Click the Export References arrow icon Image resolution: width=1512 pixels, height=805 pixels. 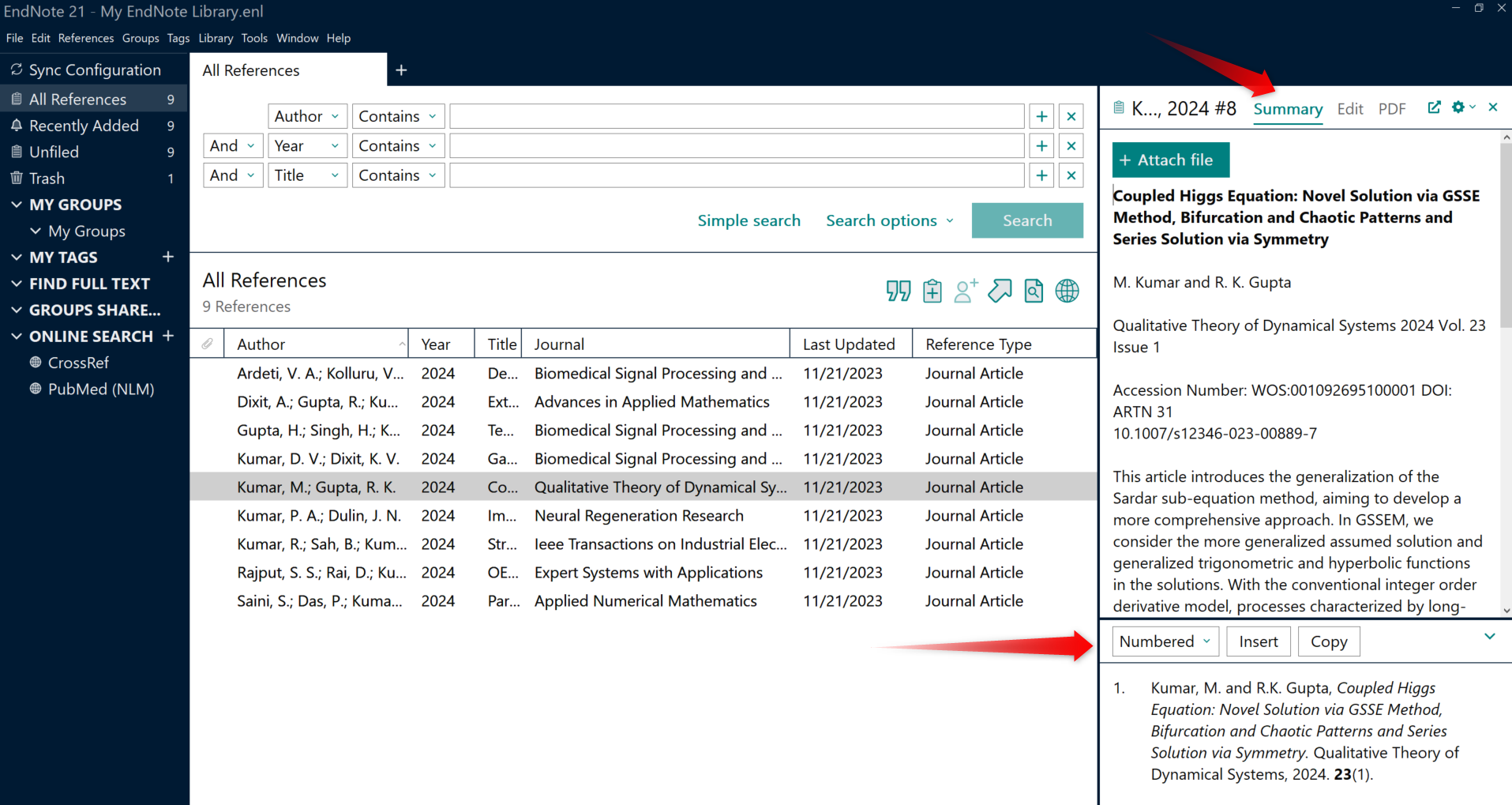click(1000, 291)
